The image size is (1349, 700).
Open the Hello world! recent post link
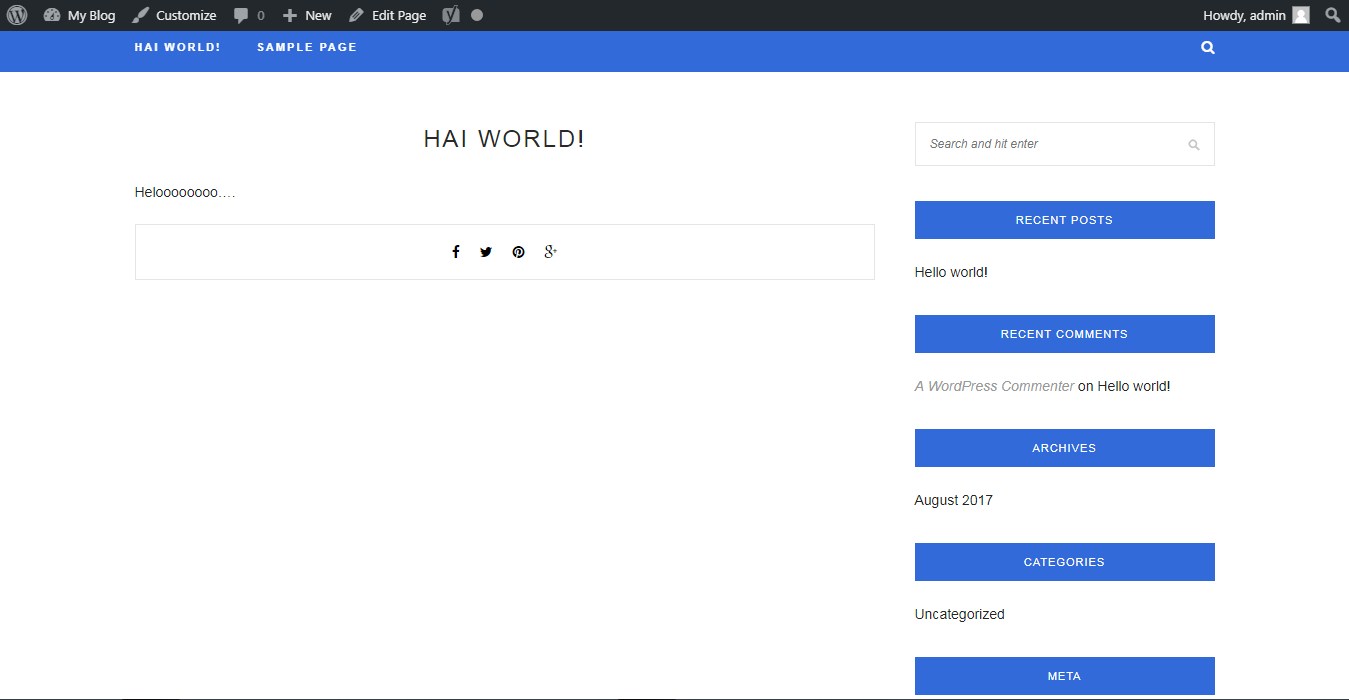[950, 271]
